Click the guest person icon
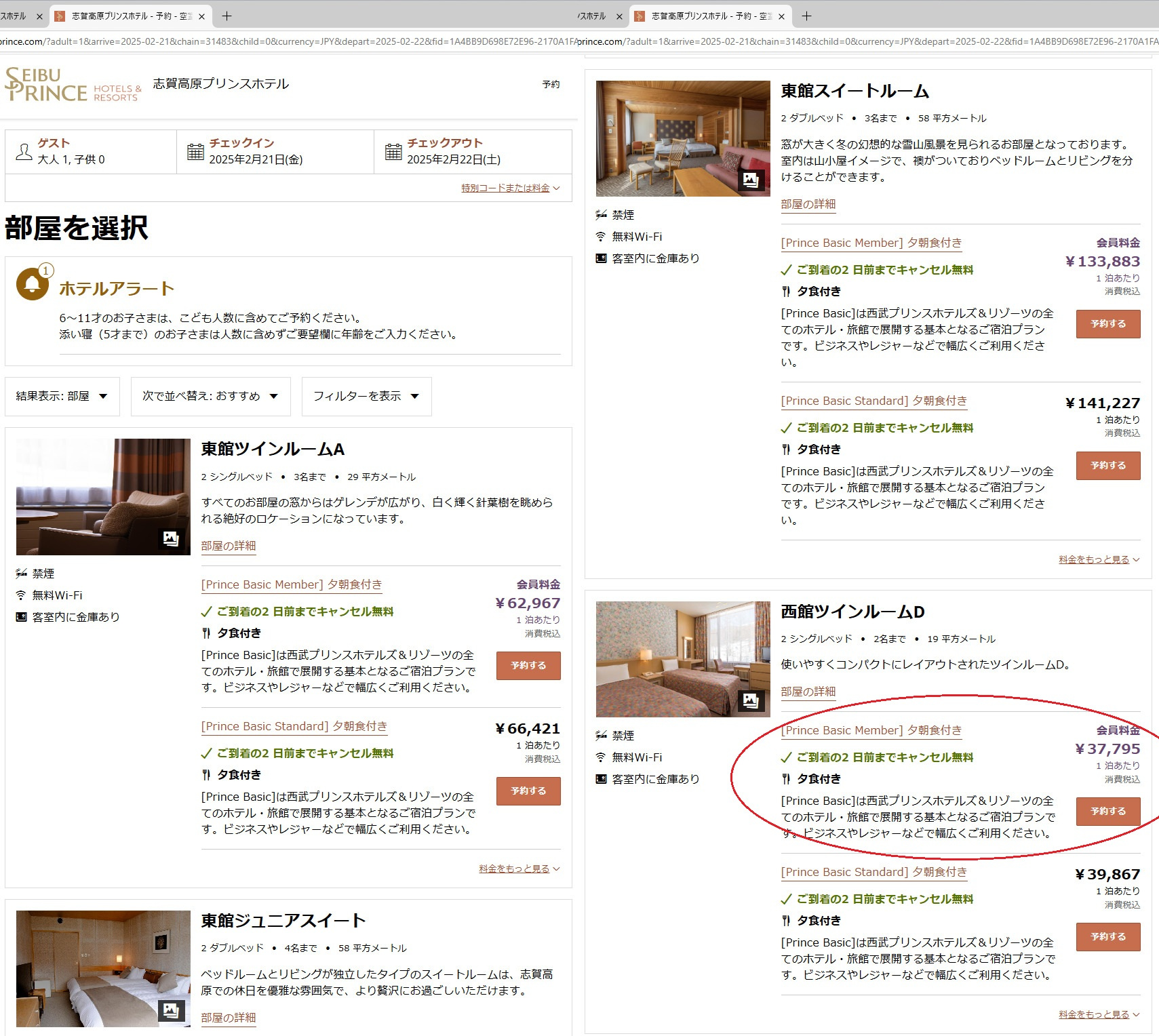Screen dimensions: 1159x1036 click(24, 152)
